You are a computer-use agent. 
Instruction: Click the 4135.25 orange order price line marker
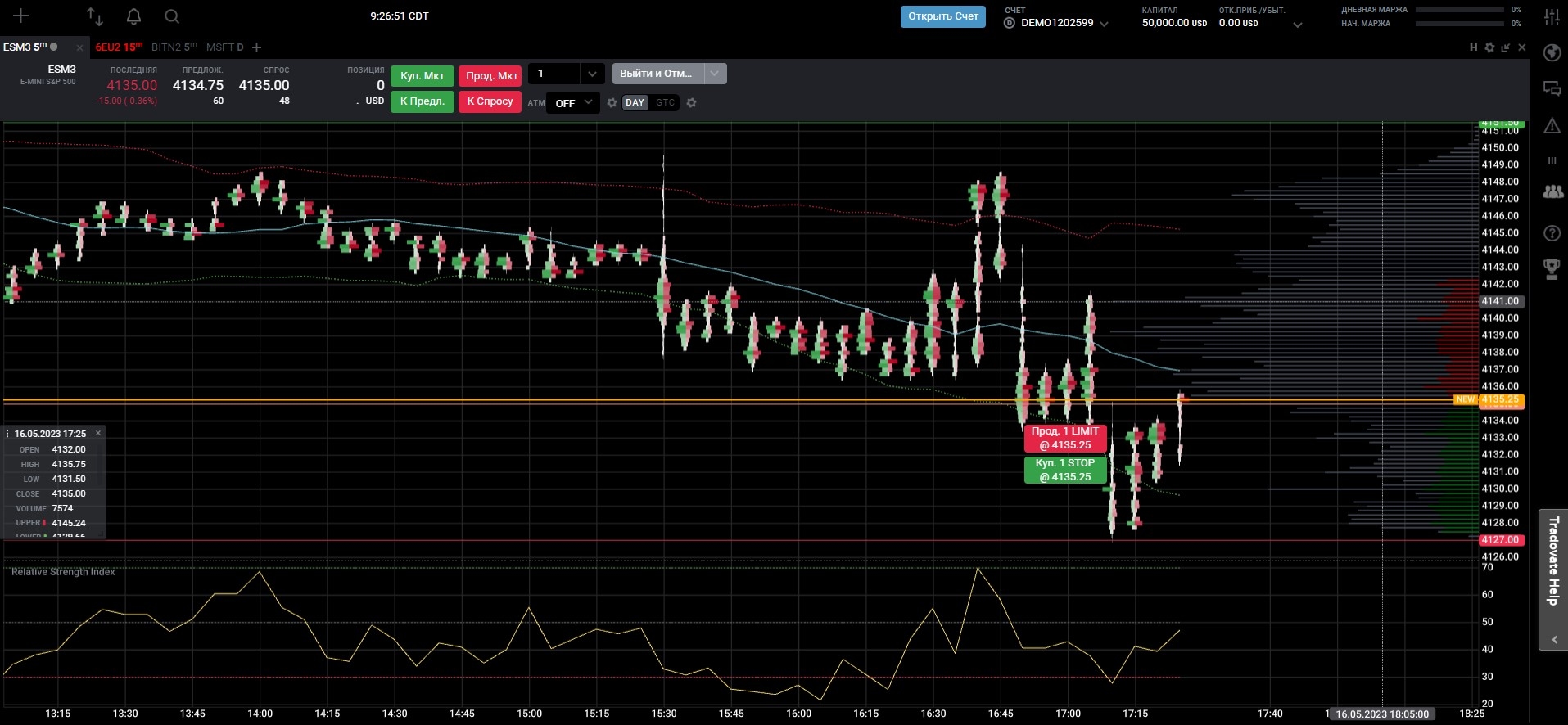[x=1499, y=400]
